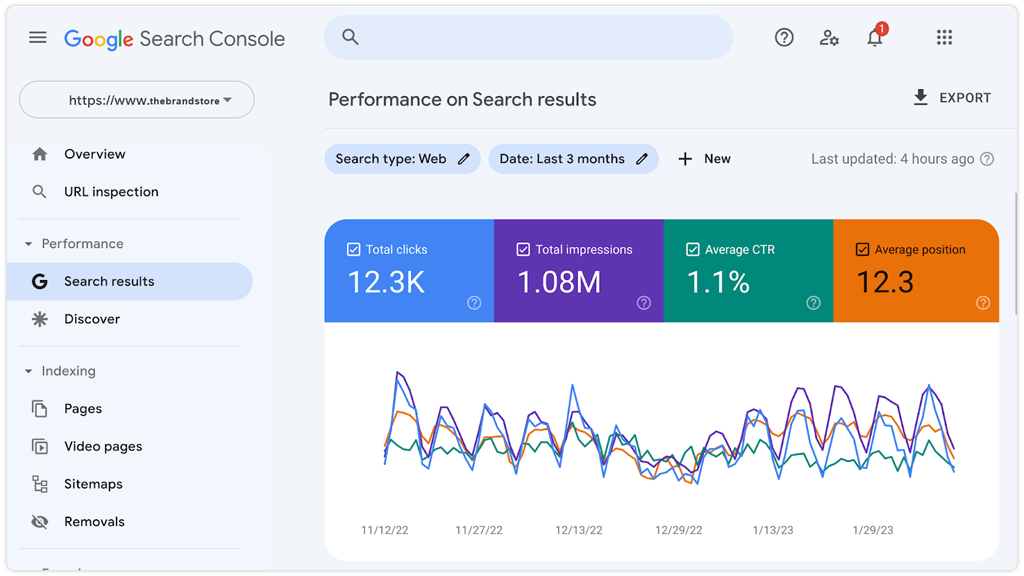Click the EXPORT button
The width and height of the screenshot is (1024, 576).
click(951, 98)
